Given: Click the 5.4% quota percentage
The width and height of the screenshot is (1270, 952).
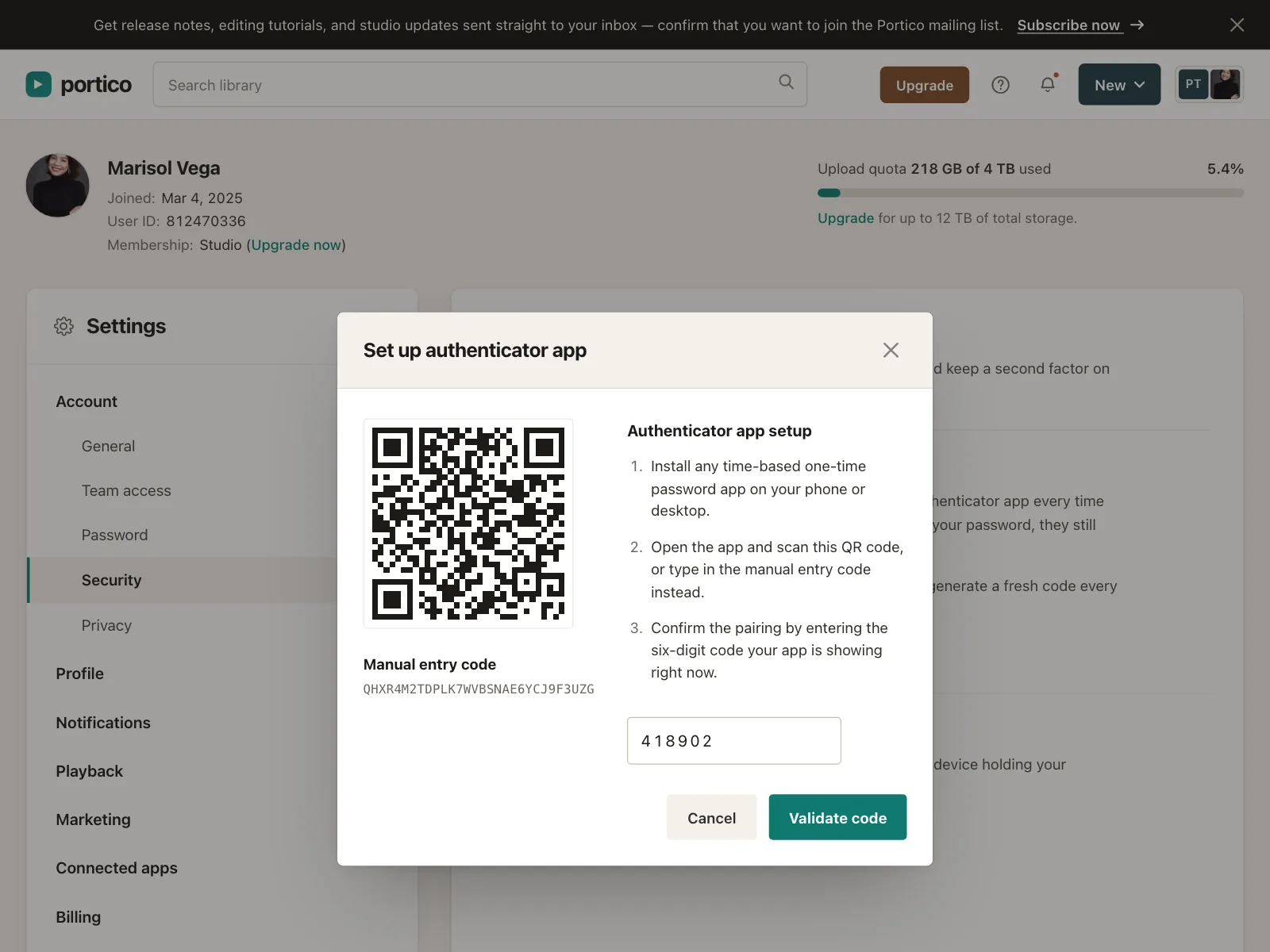Looking at the screenshot, I should click(1225, 169).
